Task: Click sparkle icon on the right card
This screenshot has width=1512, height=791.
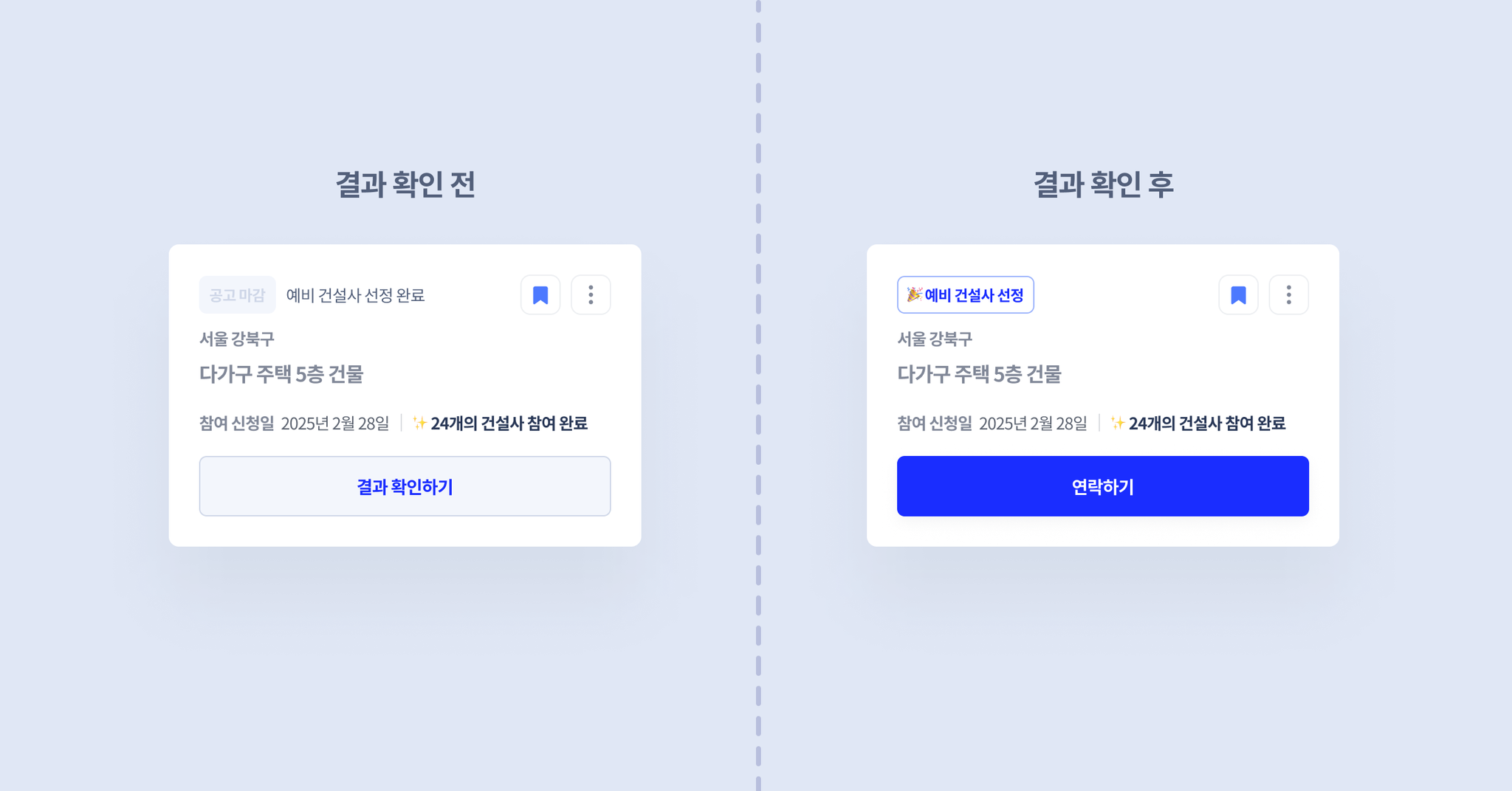Action: coord(1117,423)
